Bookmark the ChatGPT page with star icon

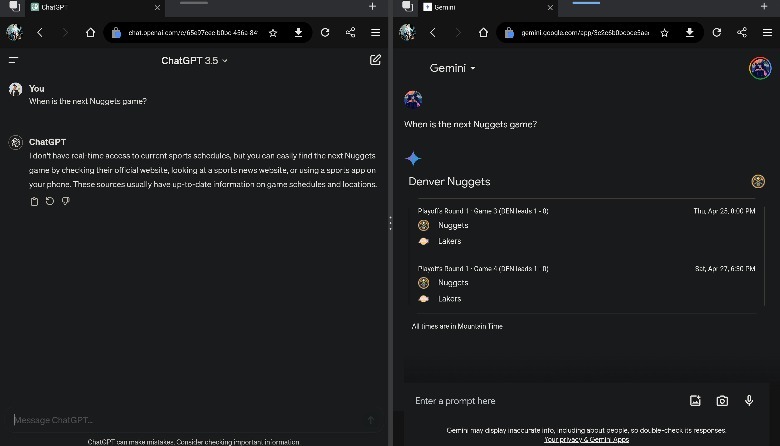coord(273,32)
